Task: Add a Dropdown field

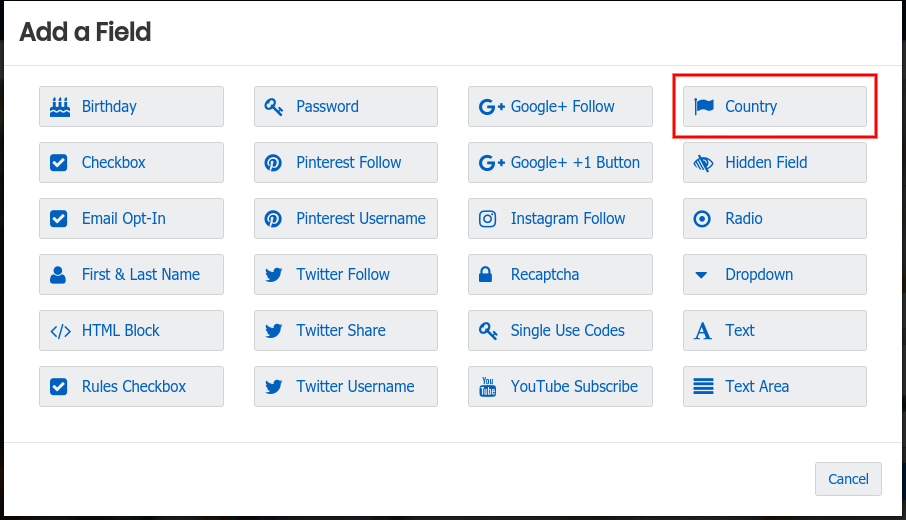Action: coord(774,274)
